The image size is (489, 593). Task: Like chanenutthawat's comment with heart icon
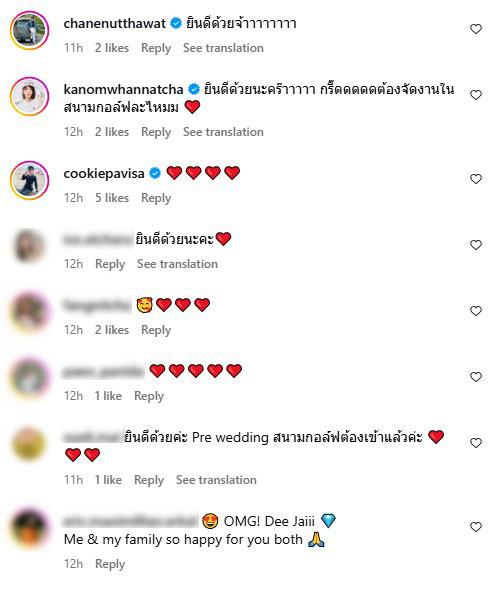coord(476,29)
